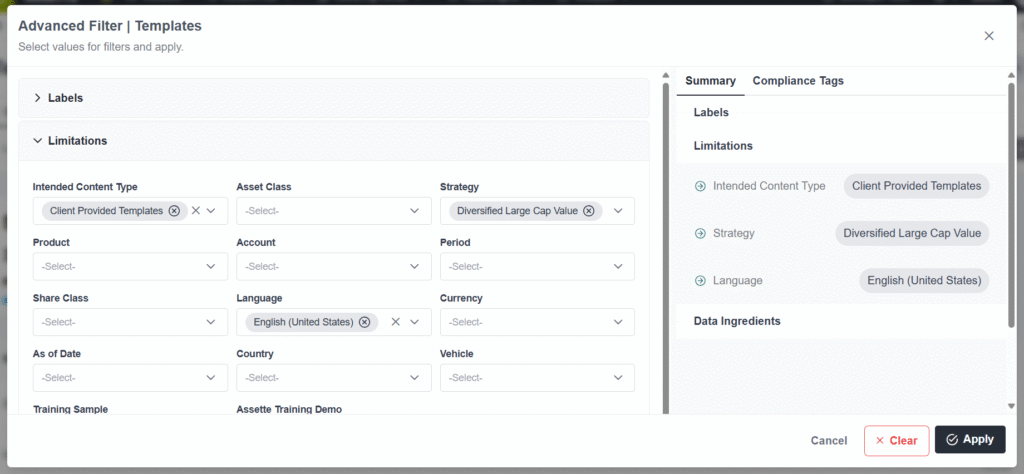Switch to the Compliance Tags tab
1024x474 pixels.
click(x=797, y=81)
